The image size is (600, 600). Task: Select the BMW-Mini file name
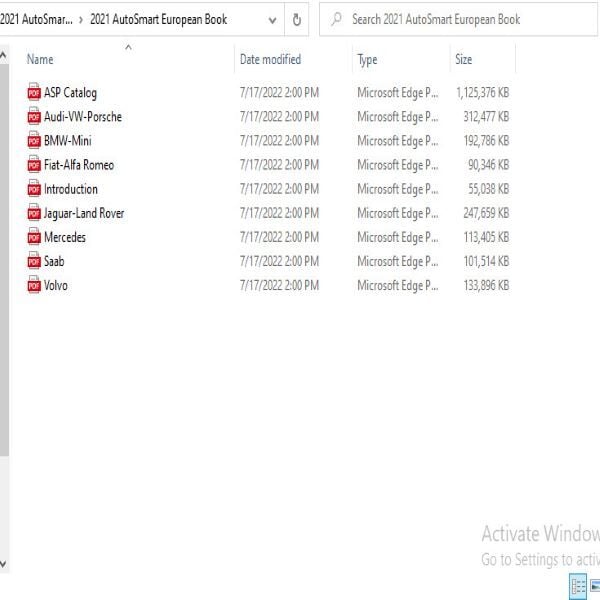[68, 140]
